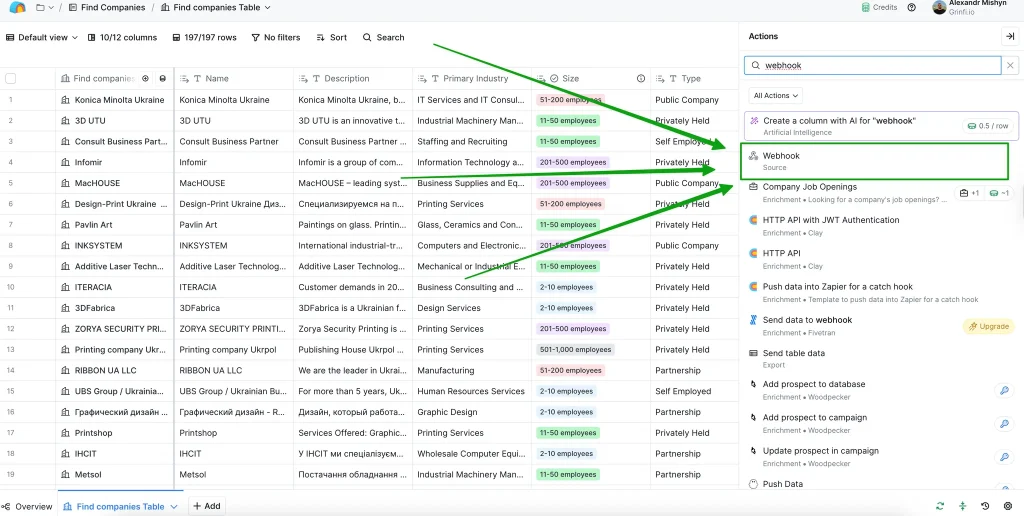Click the Upgrade button for Fivetran
This screenshot has height=516, width=1024.
coord(989,326)
